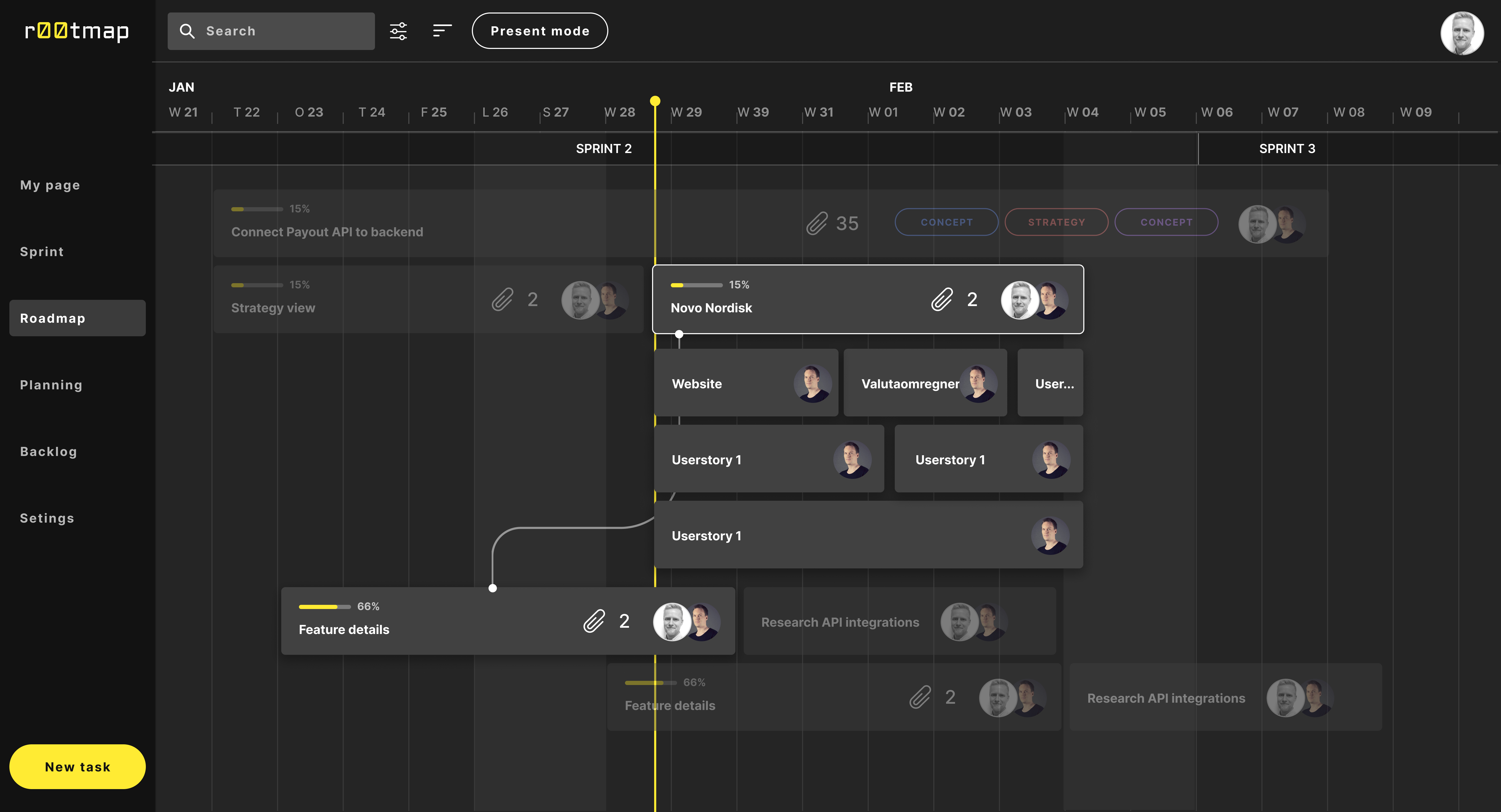1501x812 pixels.
Task: Open the Planning section
Action: pyautogui.click(x=51, y=385)
